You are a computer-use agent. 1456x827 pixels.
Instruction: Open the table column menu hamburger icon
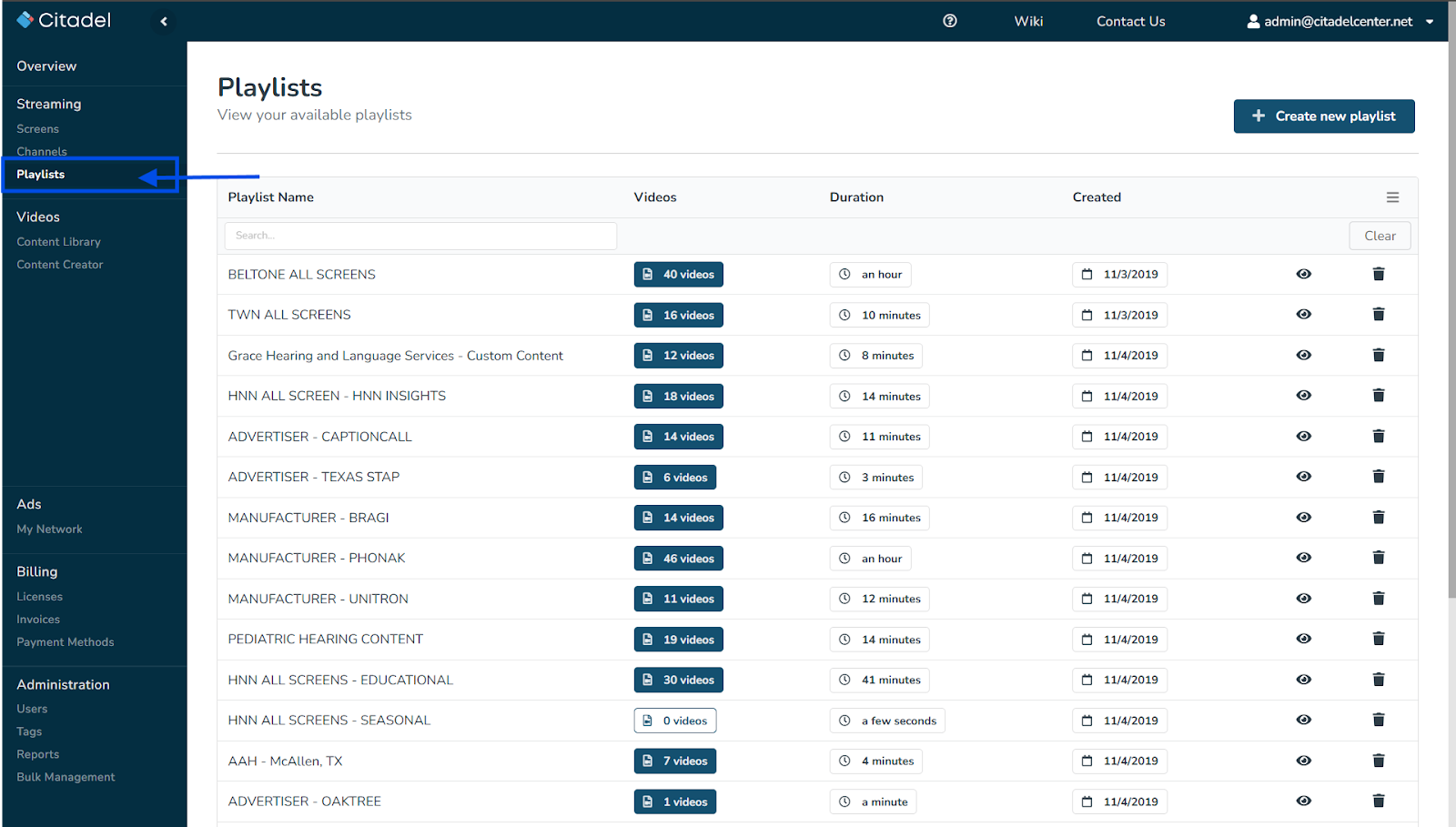click(1392, 197)
